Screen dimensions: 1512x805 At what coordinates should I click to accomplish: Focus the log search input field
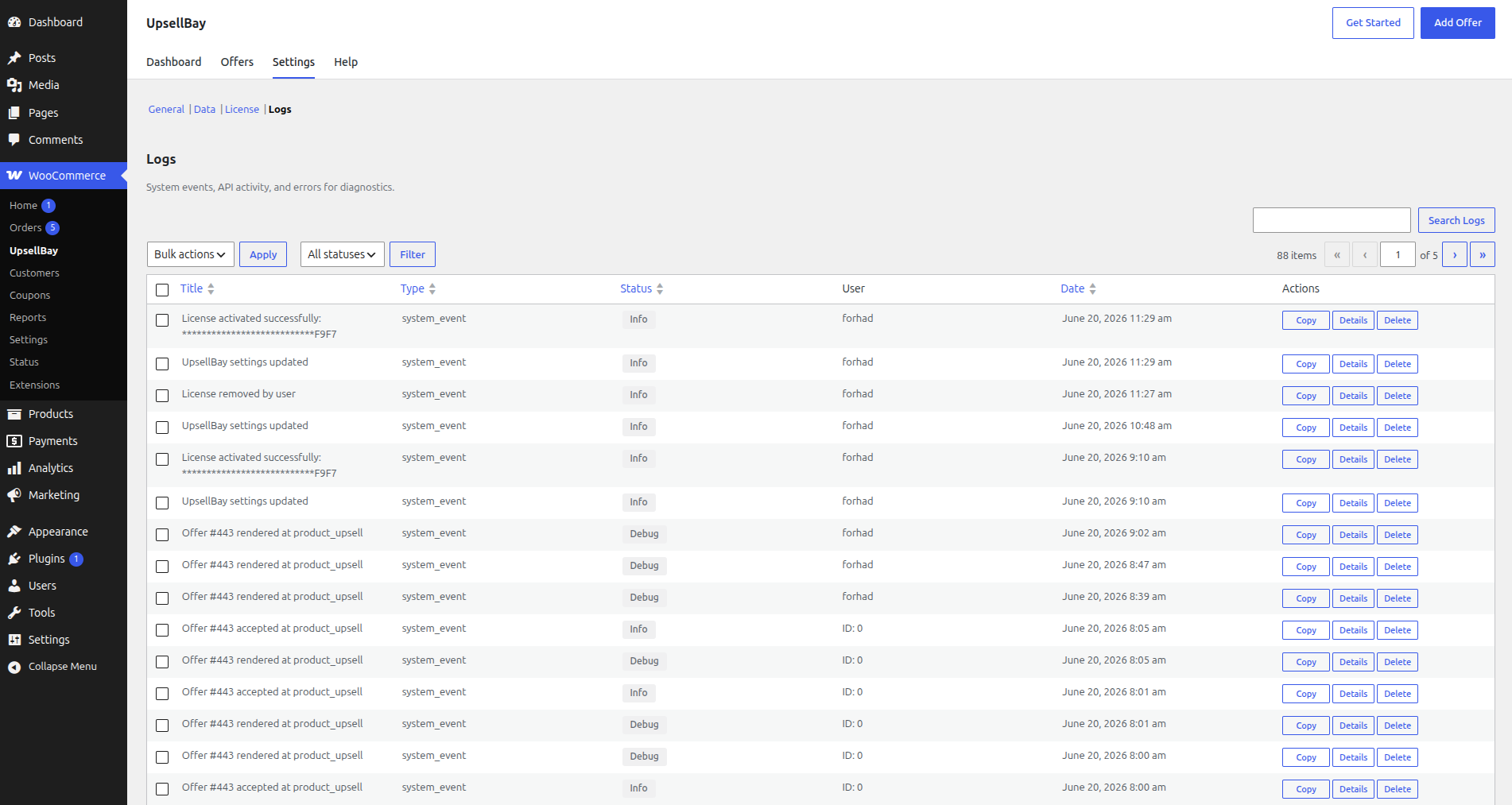pyautogui.click(x=1332, y=220)
